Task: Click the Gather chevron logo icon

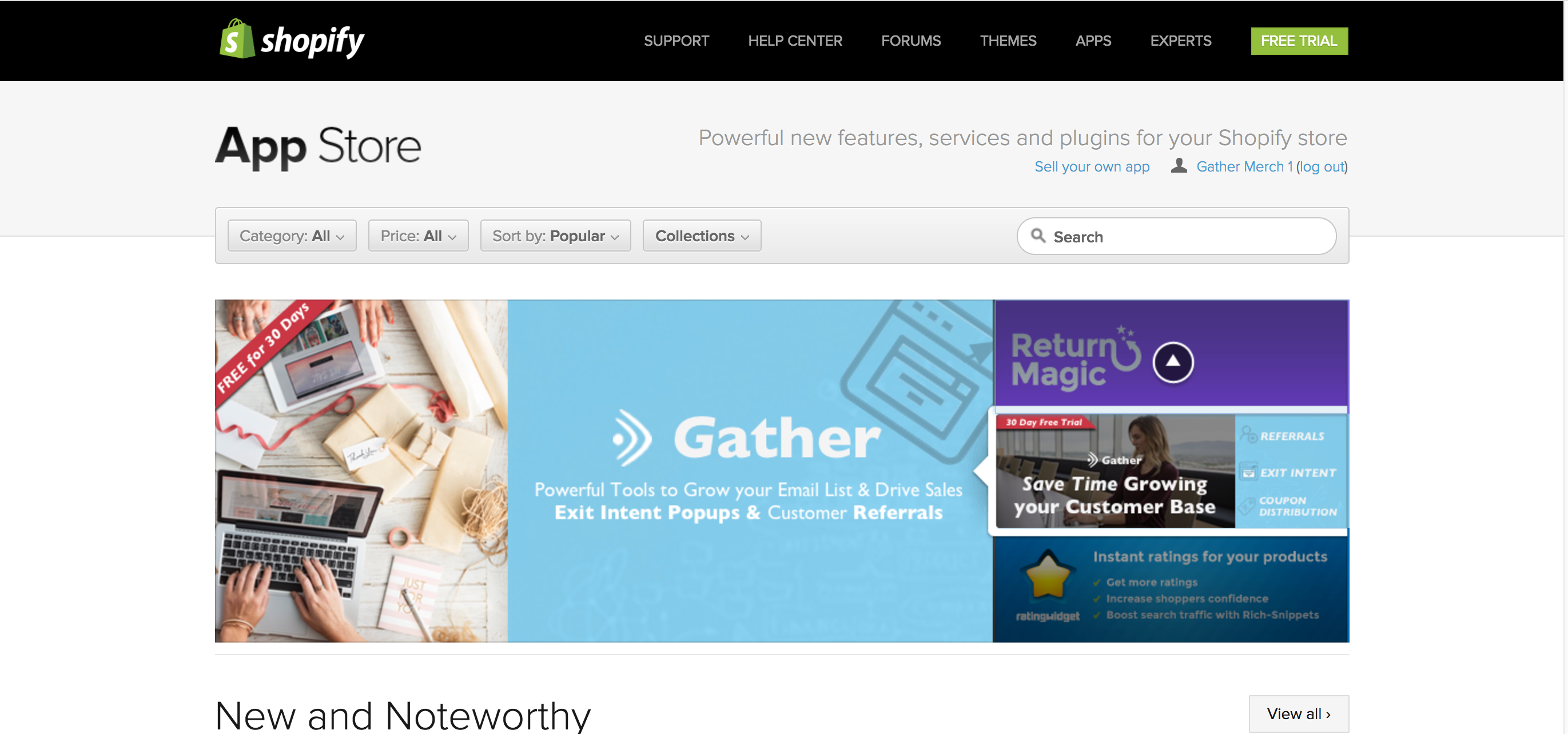Action: pyautogui.click(x=632, y=438)
